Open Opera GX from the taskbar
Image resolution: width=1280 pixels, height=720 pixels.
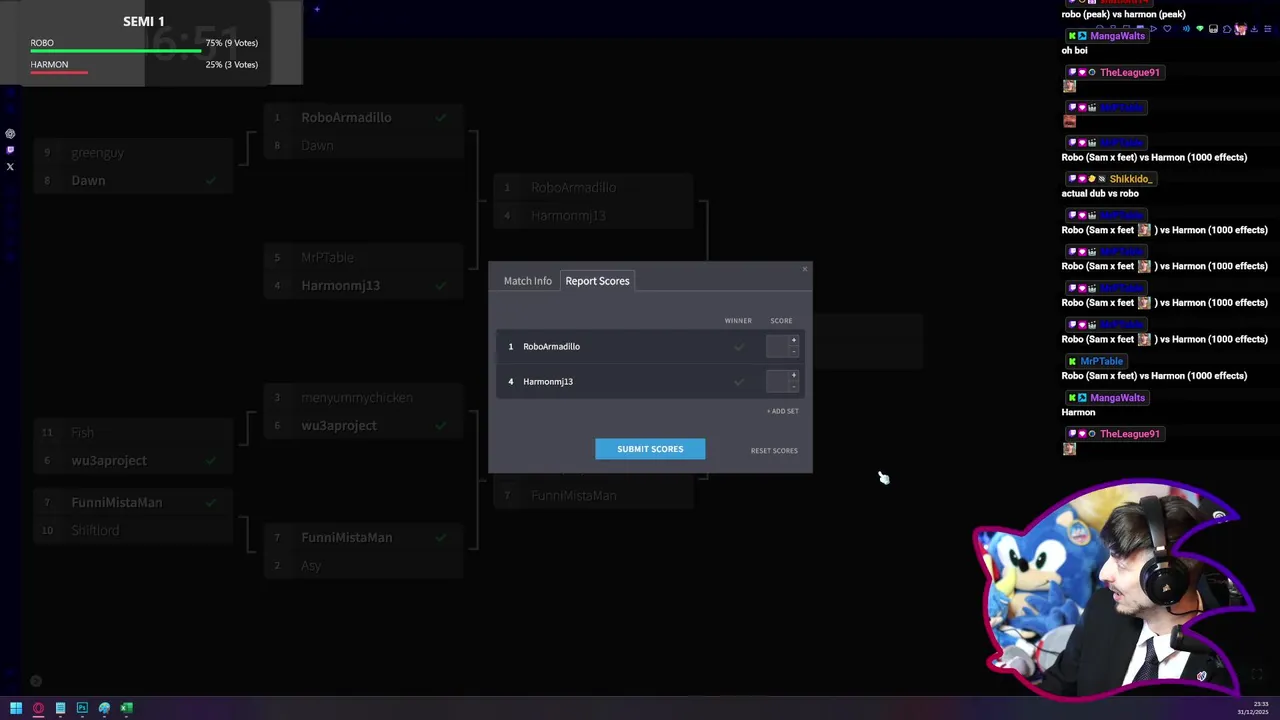pos(38,708)
